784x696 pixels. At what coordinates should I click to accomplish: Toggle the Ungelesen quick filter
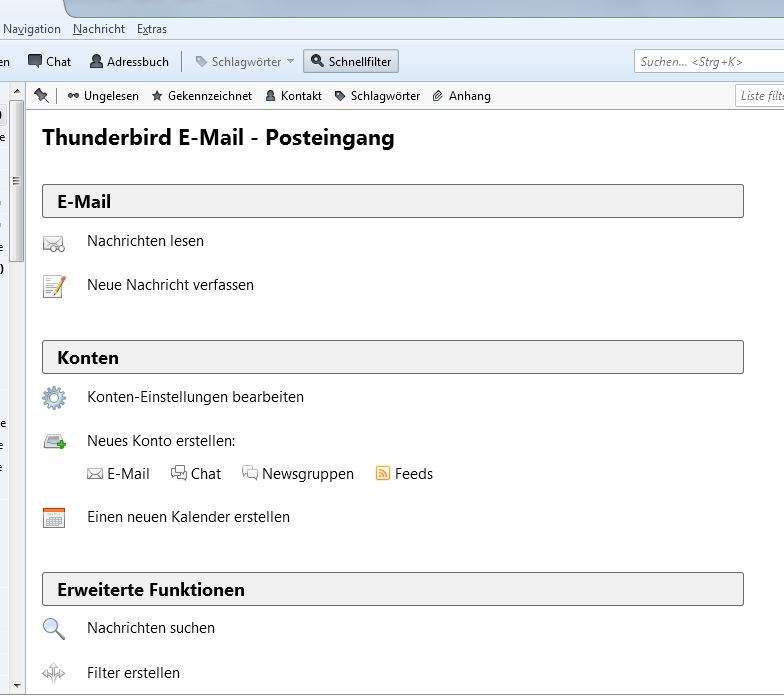pyautogui.click(x=103, y=96)
